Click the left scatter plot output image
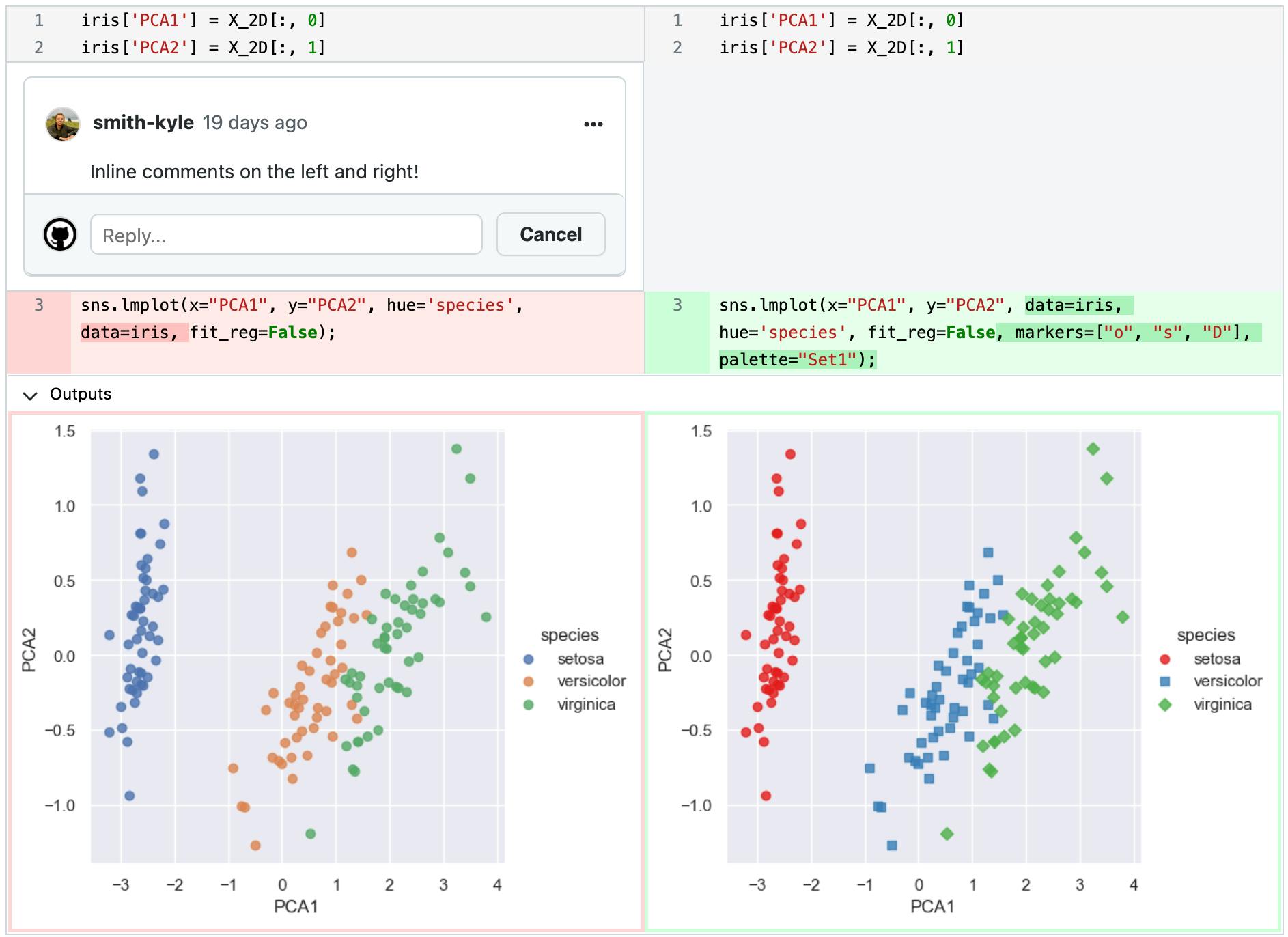 coord(326,671)
